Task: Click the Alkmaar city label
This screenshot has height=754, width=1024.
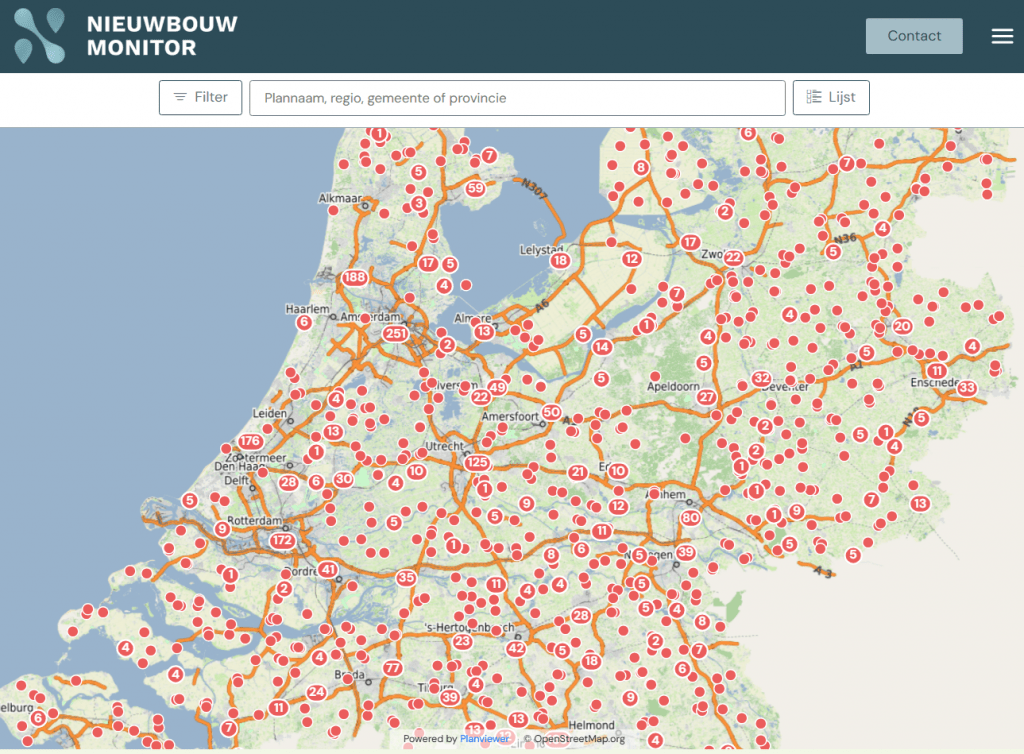Action: (340, 198)
